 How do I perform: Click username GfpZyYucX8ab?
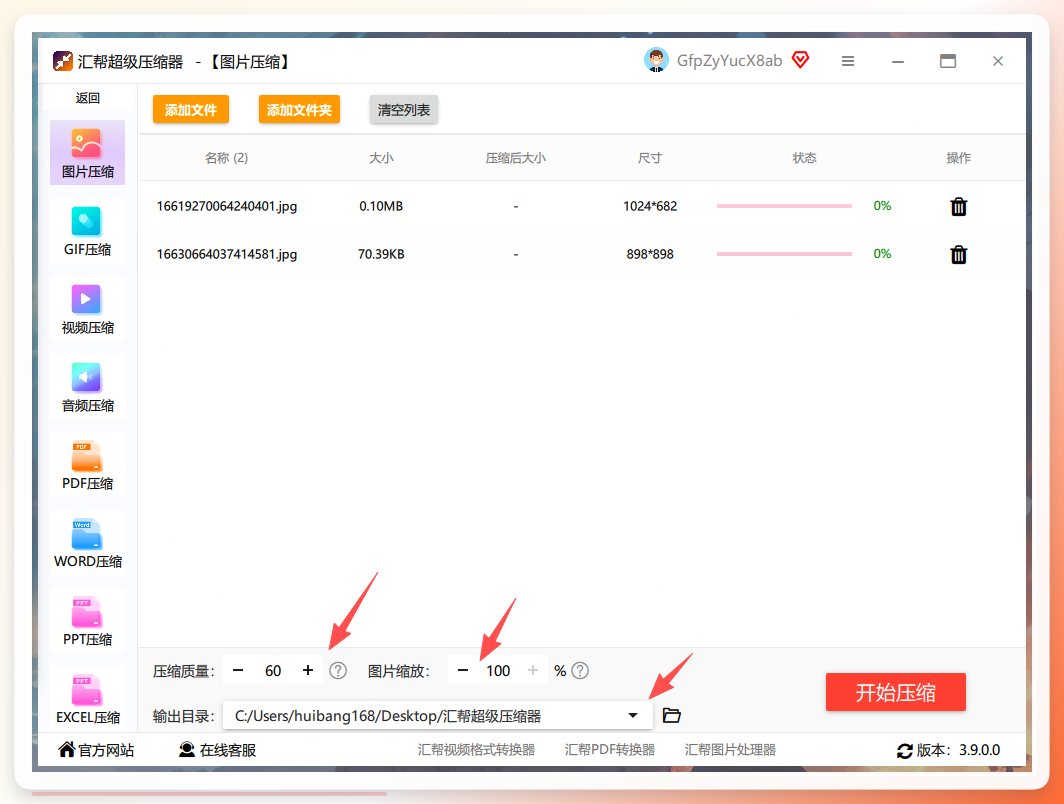(x=729, y=61)
